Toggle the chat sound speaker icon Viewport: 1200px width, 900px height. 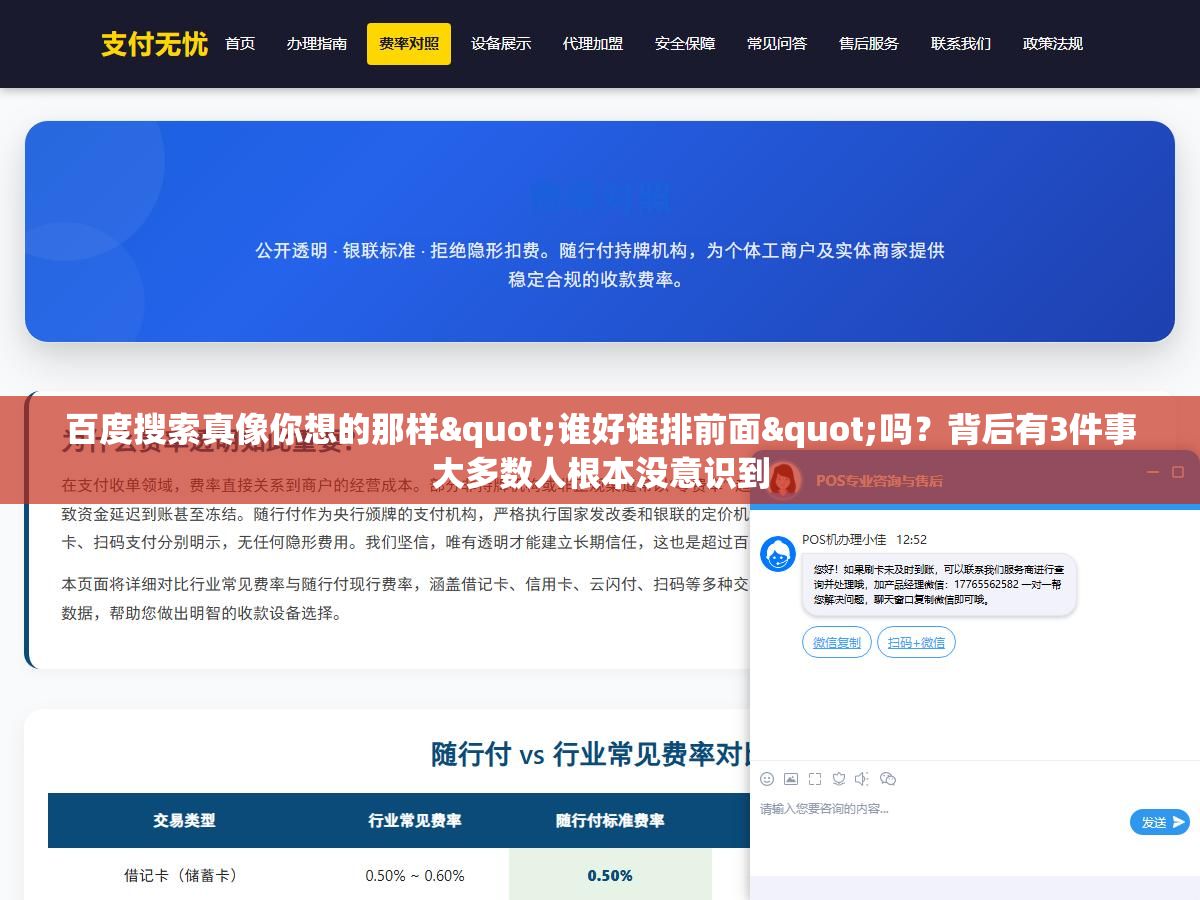point(862,779)
